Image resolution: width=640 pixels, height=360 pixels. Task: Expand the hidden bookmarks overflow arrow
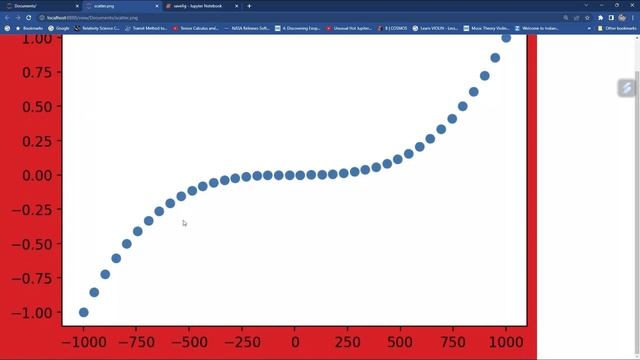coord(589,29)
